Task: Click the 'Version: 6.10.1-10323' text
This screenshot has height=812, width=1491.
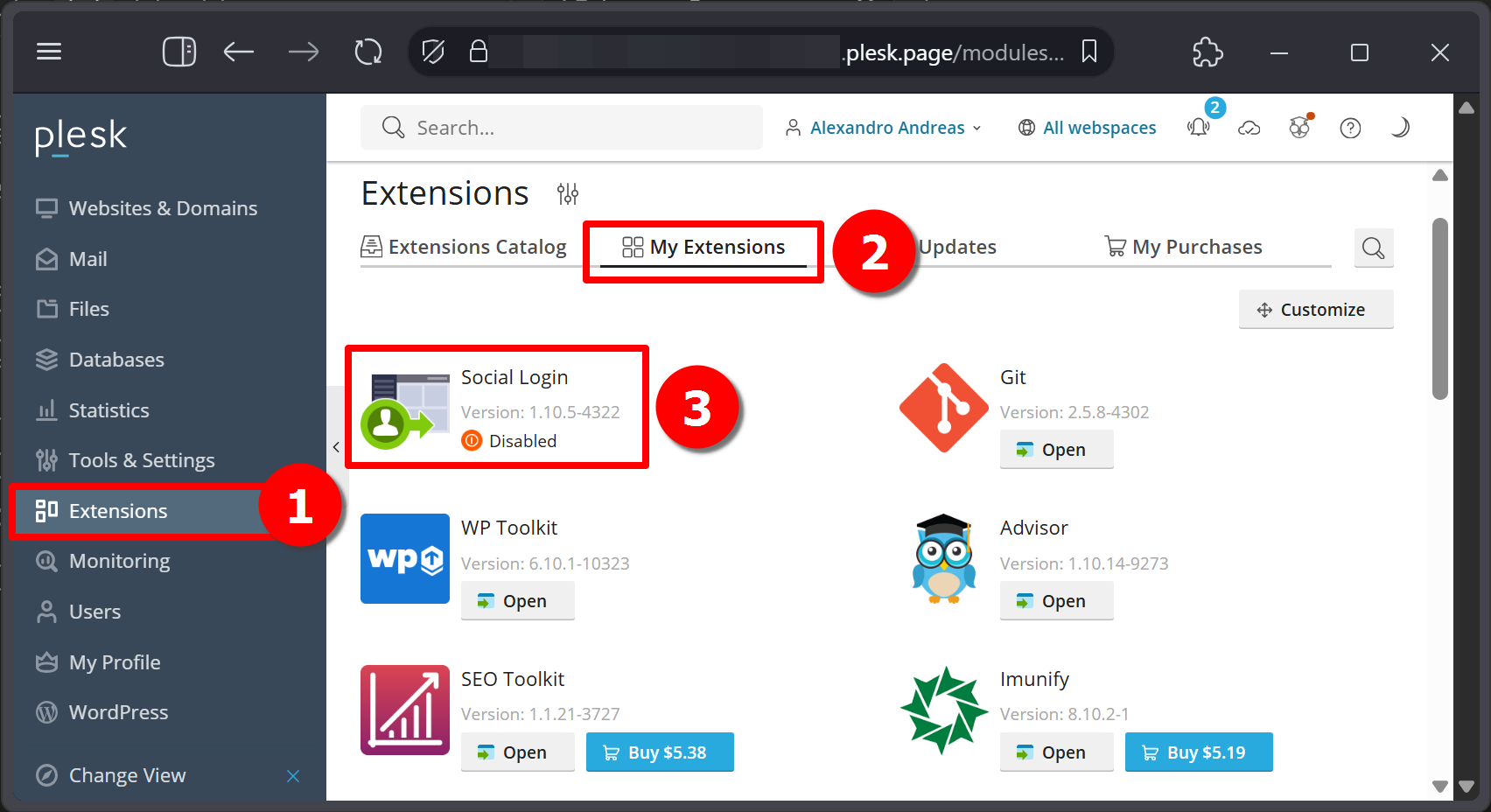Action: coord(545,563)
